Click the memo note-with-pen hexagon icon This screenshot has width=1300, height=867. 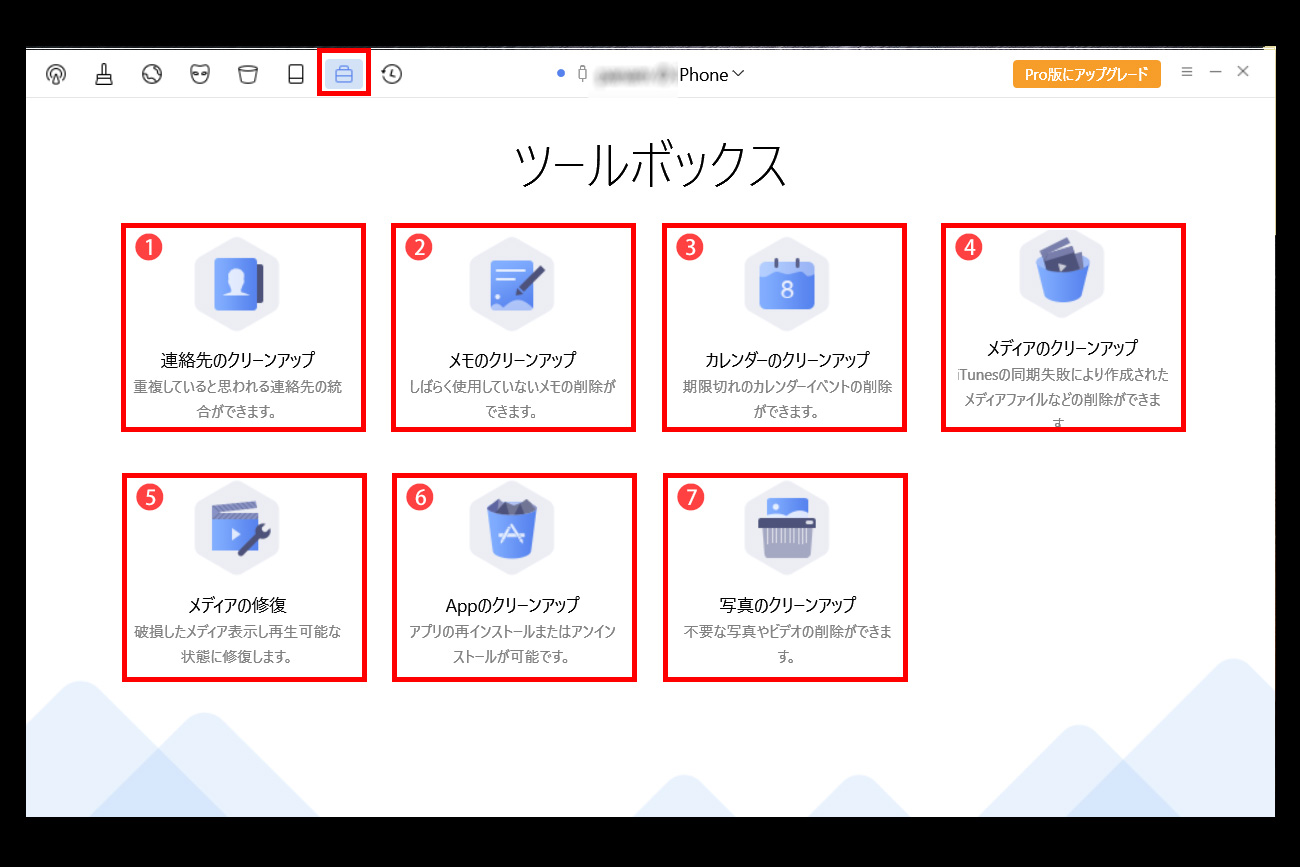click(x=512, y=284)
